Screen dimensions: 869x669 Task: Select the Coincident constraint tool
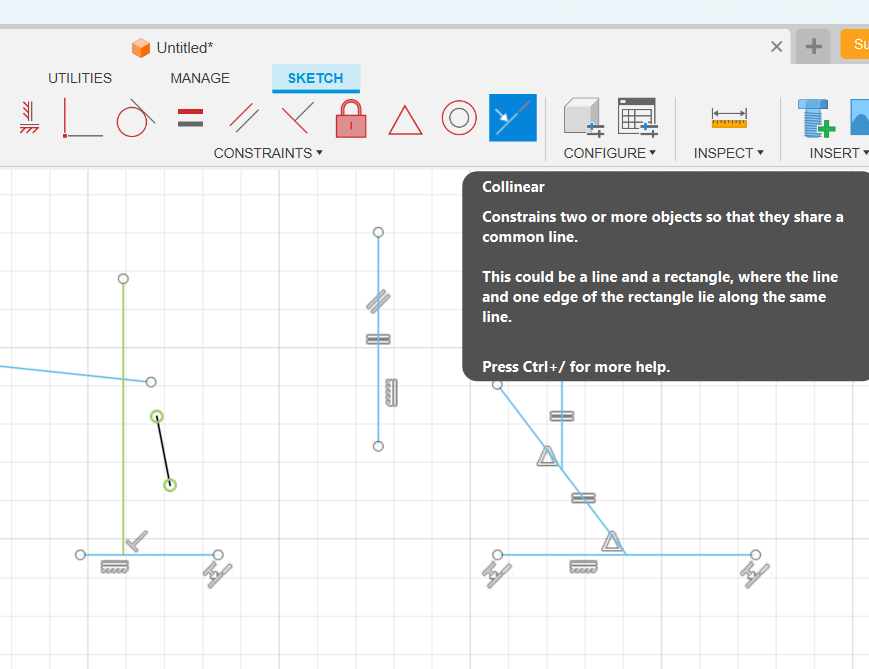(82, 118)
